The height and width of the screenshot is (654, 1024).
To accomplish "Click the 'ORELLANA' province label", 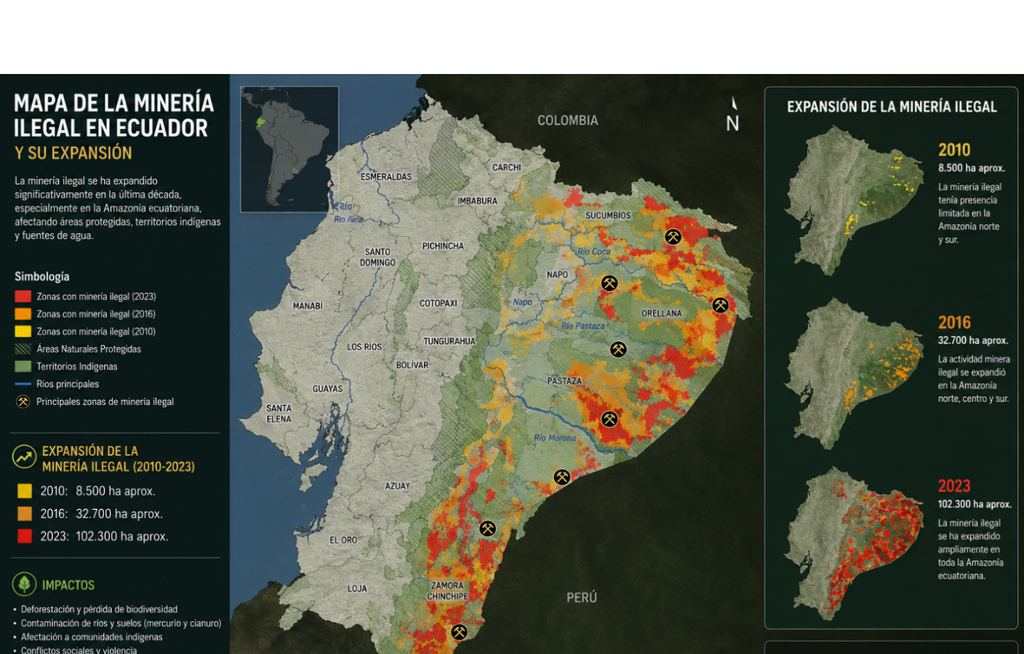I will (x=661, y=313).
